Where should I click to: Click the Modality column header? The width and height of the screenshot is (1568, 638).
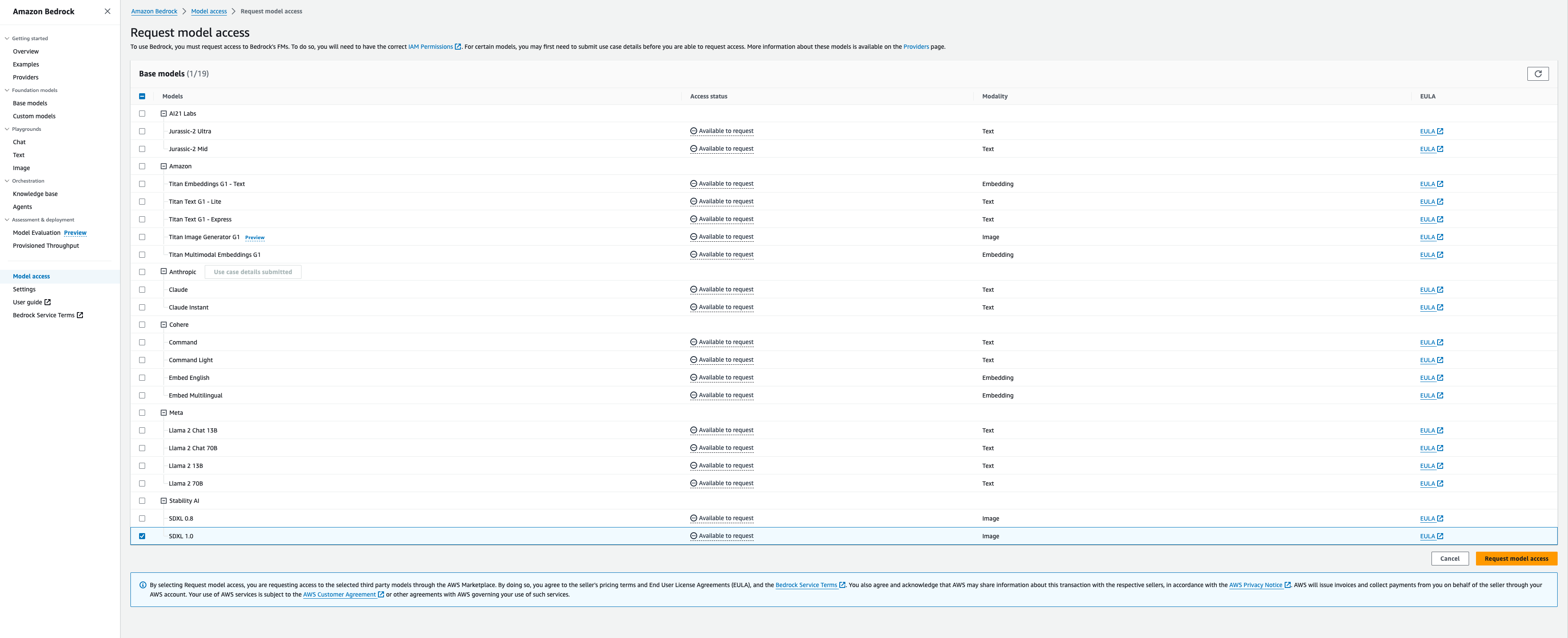[995, 96]
